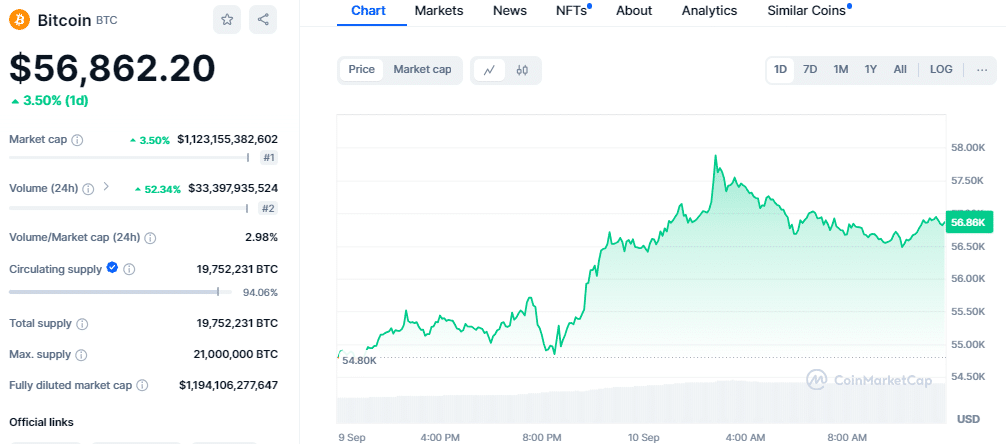Show Total supply info icon
The width and height of the screenshot is (1006, 444).
coord(82,324)
